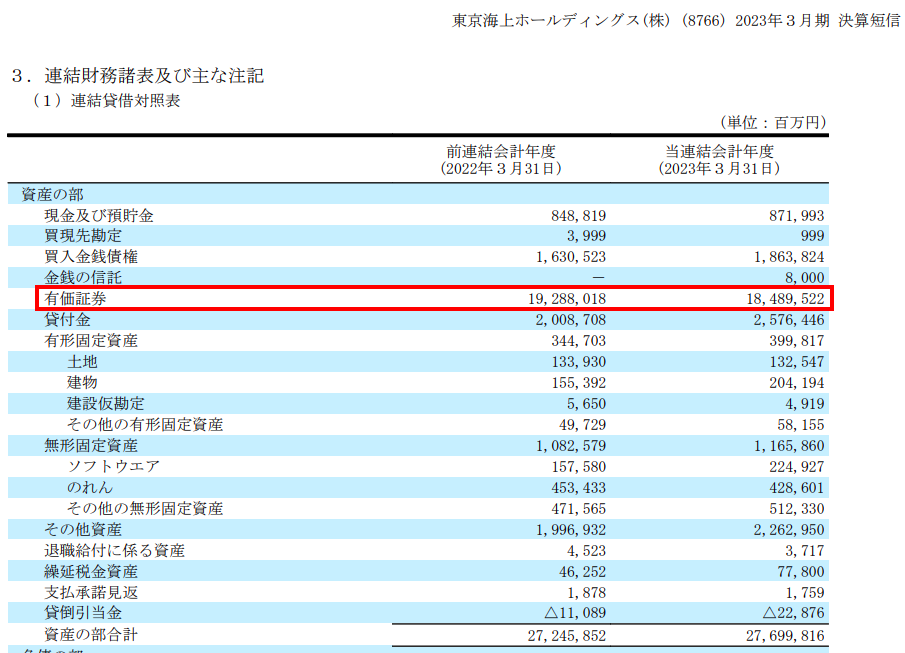Click the row label 繰延税金資産
Image resolution: width=905 pixels, height=653 pixels.
tap(91, 572)
